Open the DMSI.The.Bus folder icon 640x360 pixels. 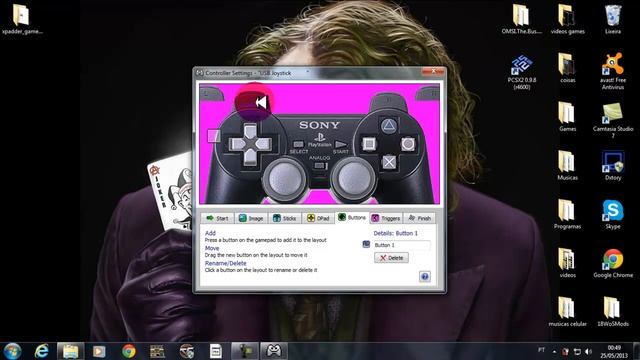522,20
